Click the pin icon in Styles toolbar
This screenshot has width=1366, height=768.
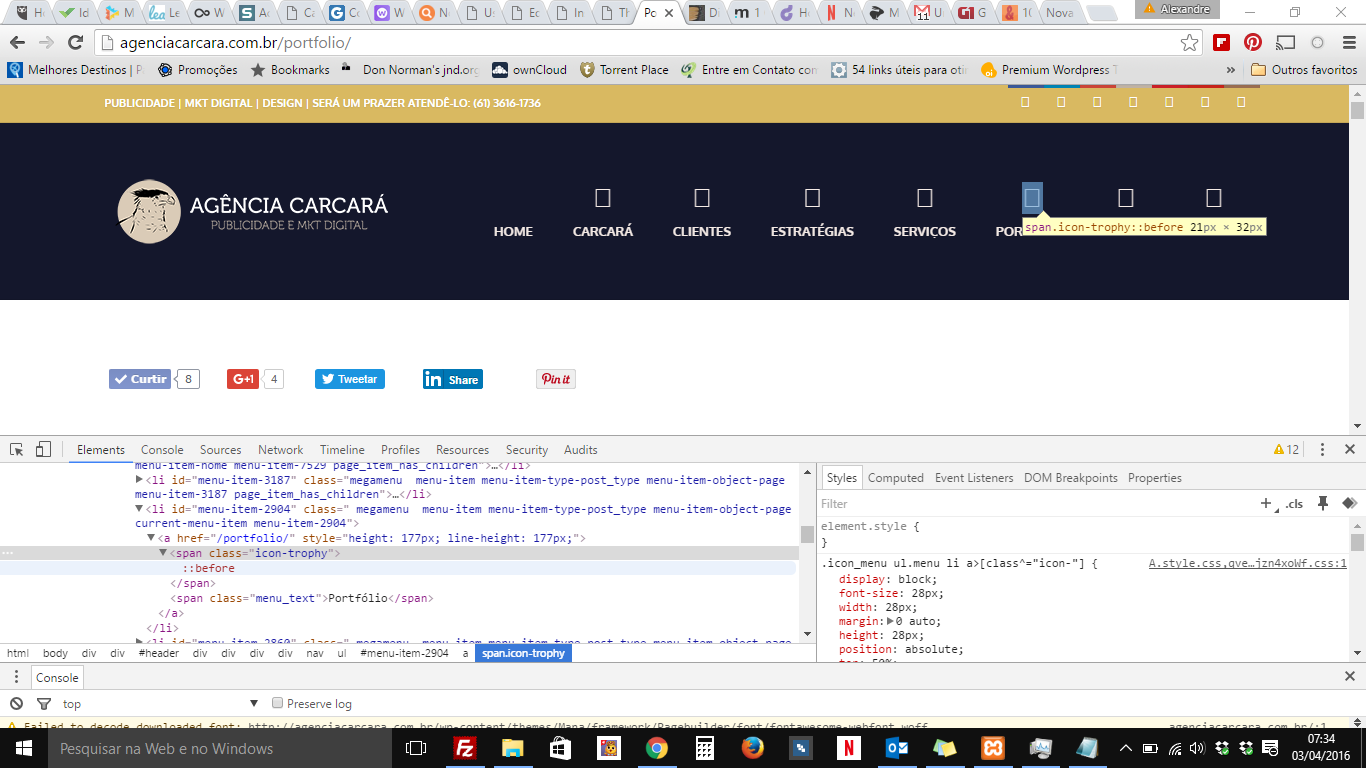1323,504
